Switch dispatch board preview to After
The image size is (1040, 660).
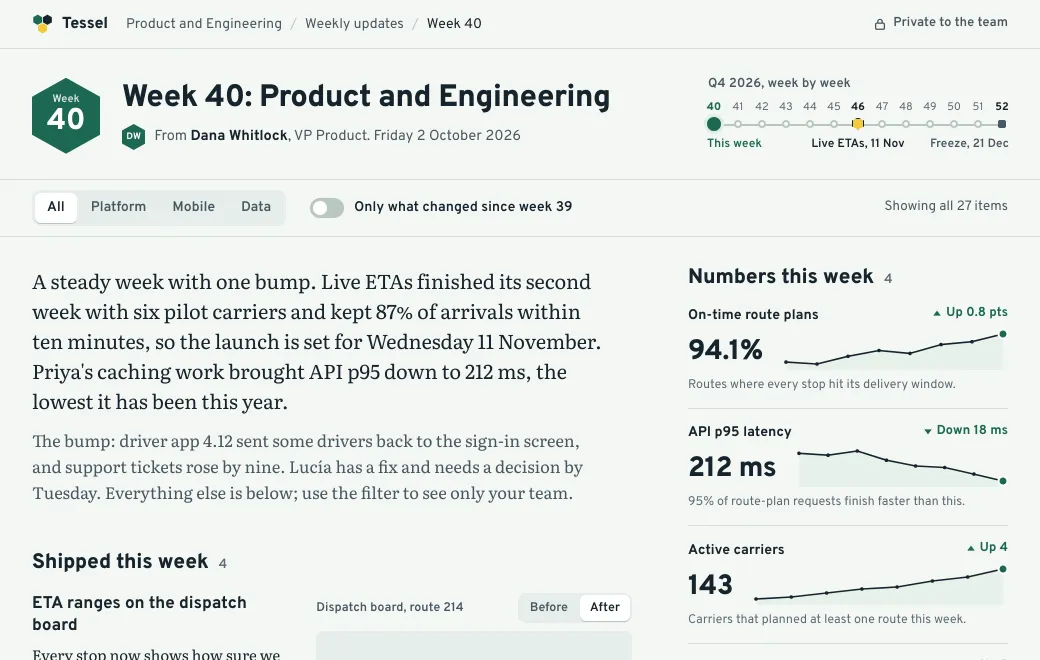pyautogui.click(x=605, y=607)
